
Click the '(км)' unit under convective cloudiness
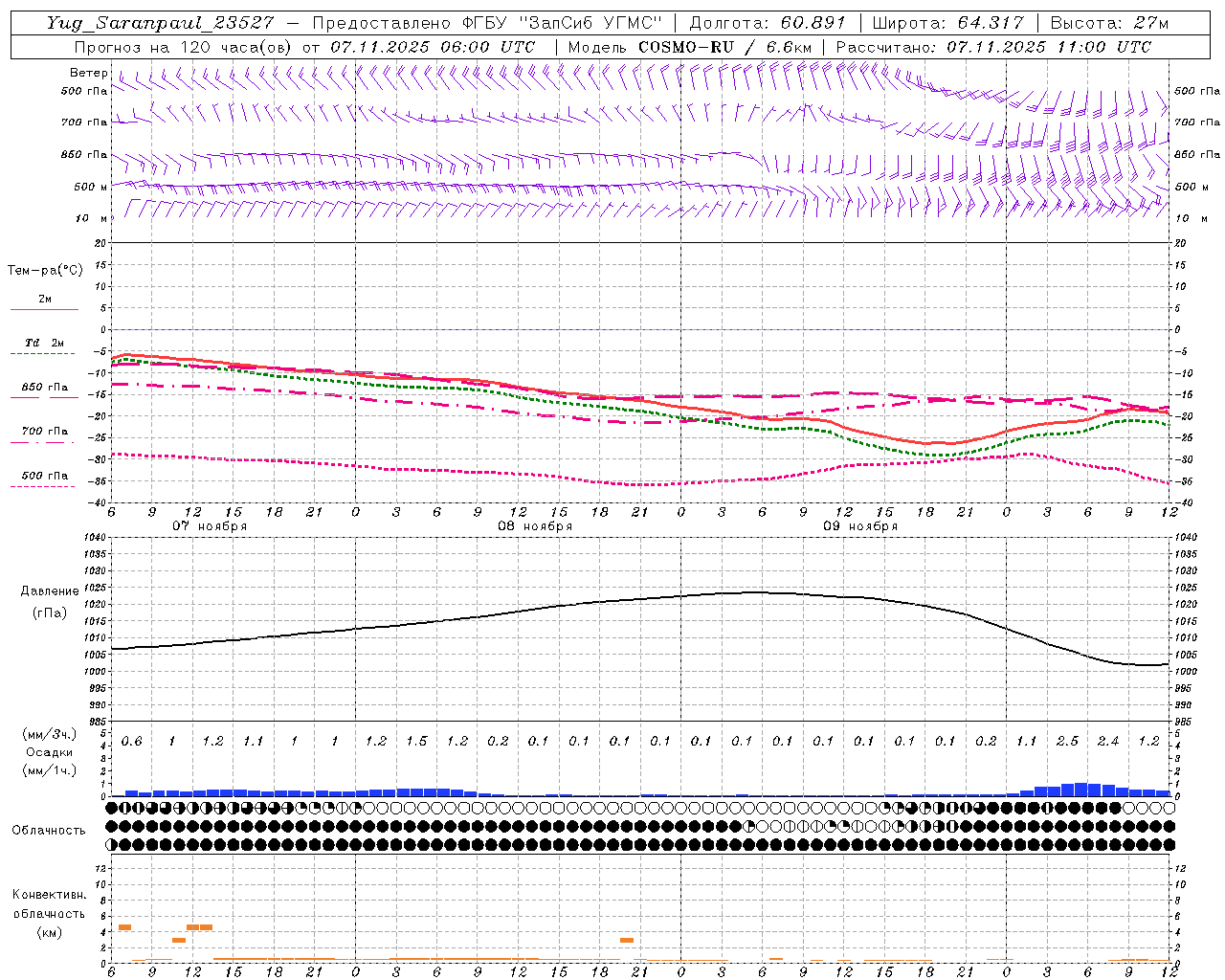(49, 931)
